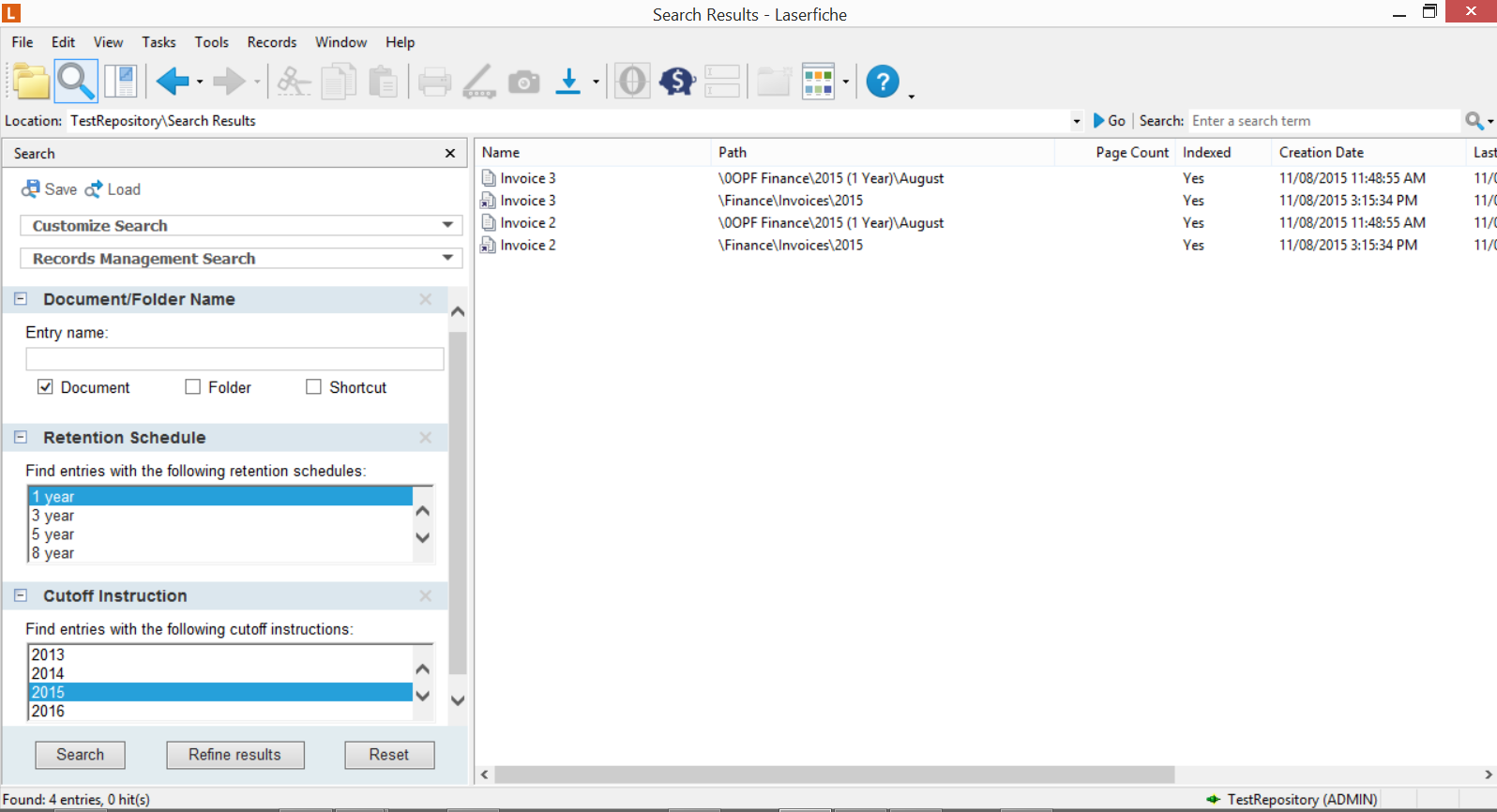
Task: Click the colored grid view icon
Action: (818, 82)
